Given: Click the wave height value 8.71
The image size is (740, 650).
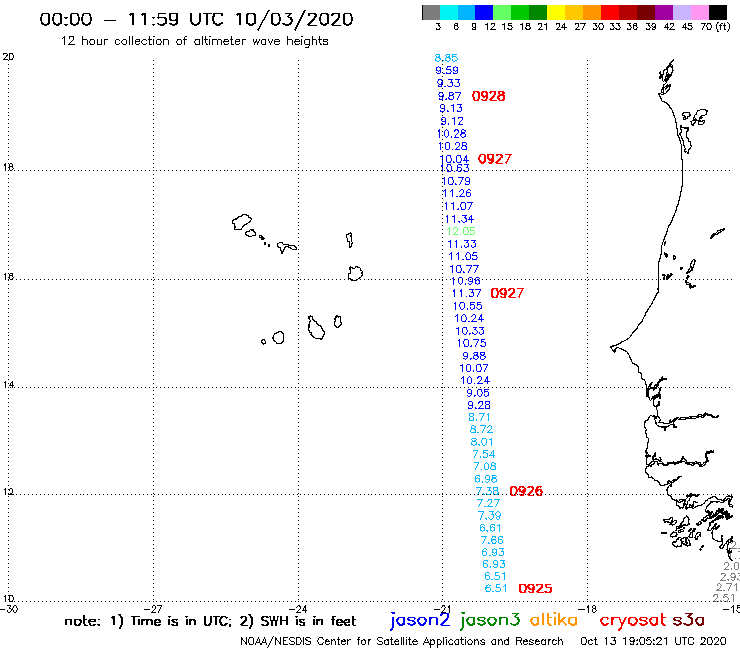Looking at the screenshot, I should pos(479,417).
